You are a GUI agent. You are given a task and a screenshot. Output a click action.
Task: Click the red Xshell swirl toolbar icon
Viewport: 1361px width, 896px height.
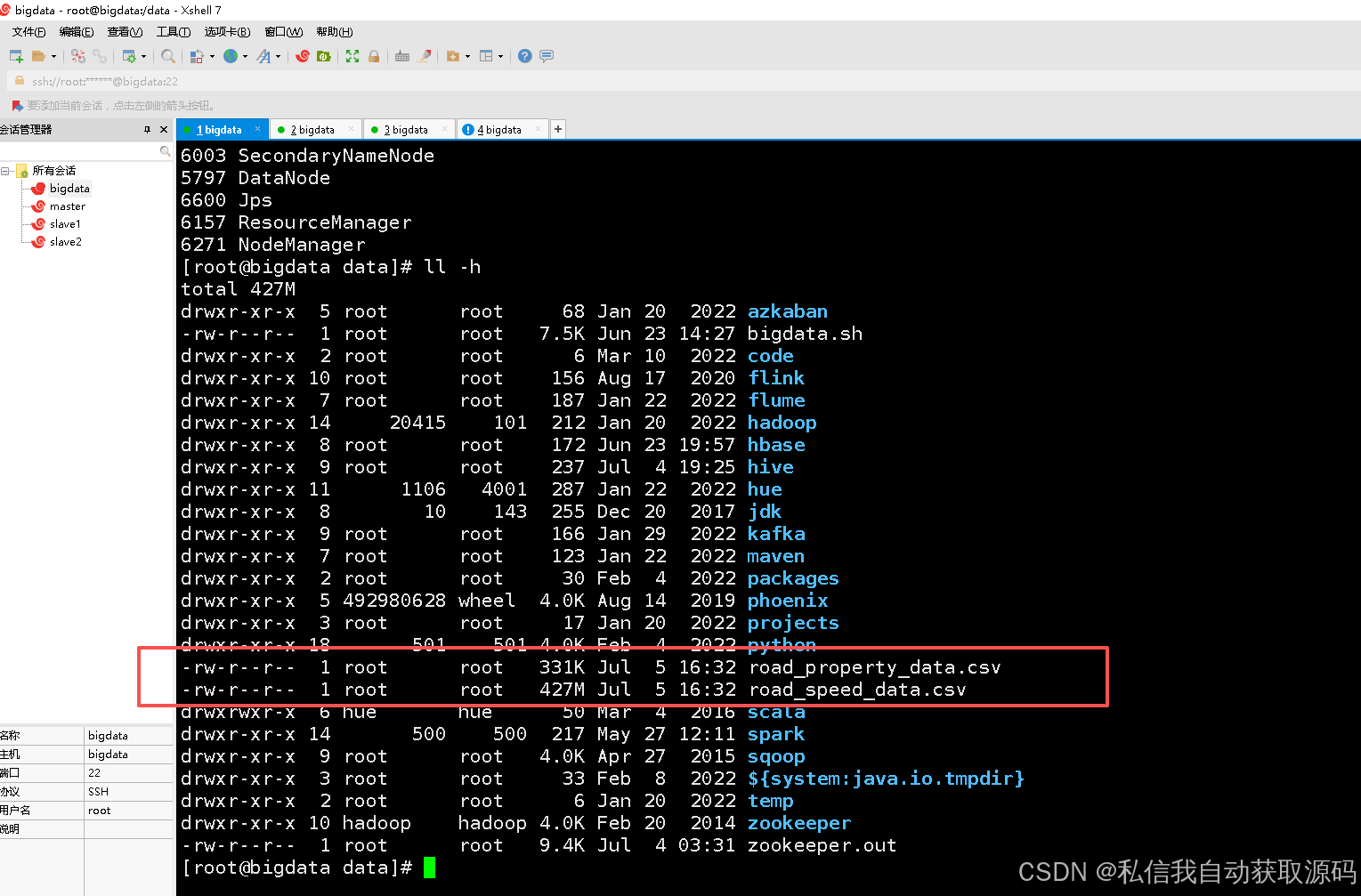[x=303, y=56]
